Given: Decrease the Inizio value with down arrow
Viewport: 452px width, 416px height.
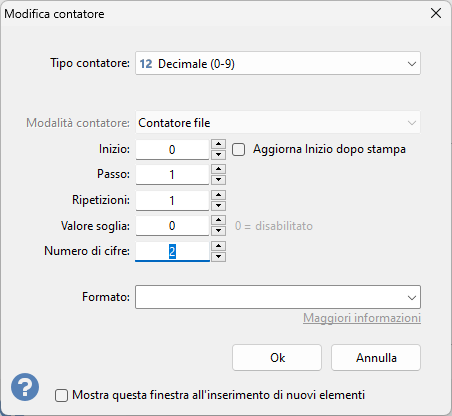Looking at the screenshot, I should tap(219, 154).
